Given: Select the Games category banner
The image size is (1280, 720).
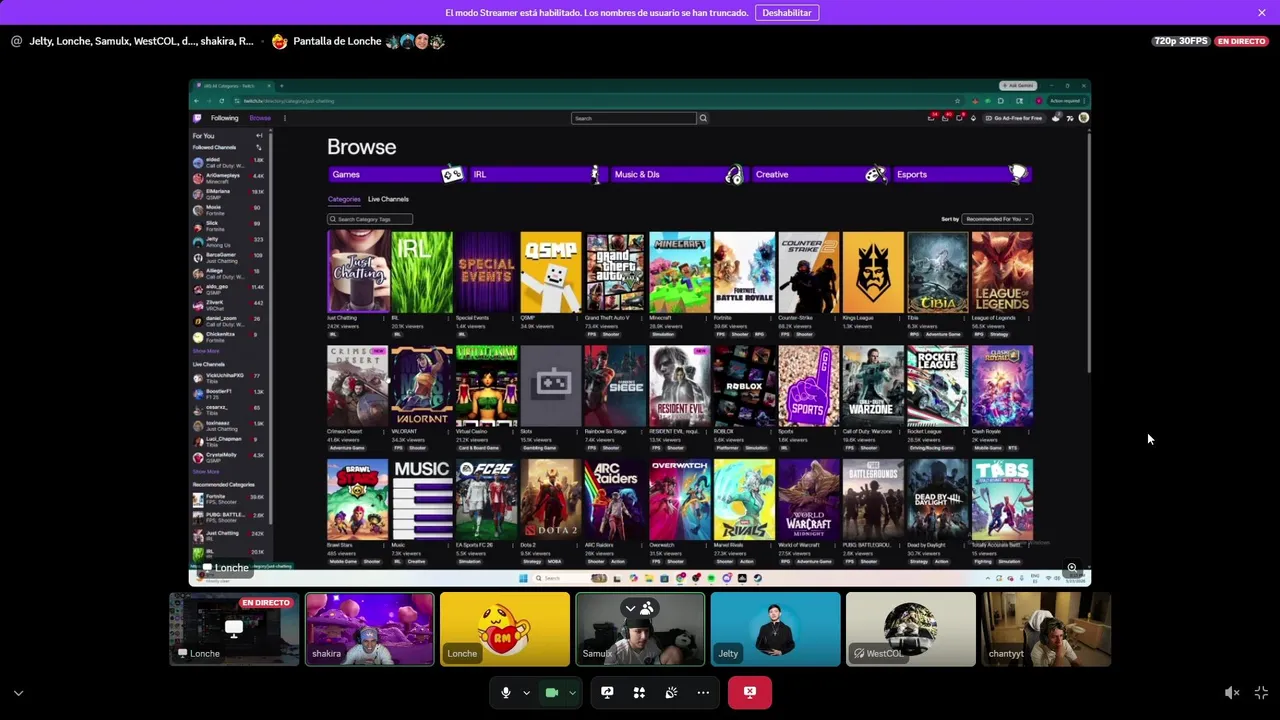Looking at the screenshot, I should pyautogui.click(x=397, y=174).
